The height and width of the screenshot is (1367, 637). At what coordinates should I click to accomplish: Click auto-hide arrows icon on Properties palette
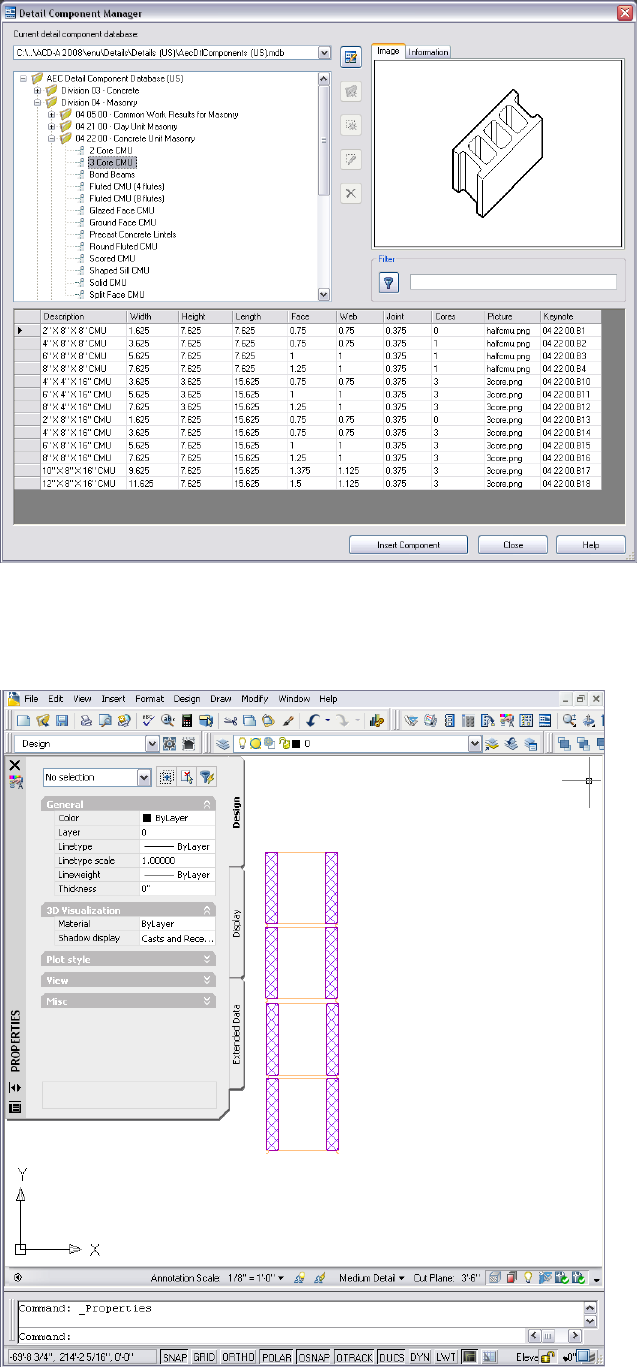tap(15, 1087)
